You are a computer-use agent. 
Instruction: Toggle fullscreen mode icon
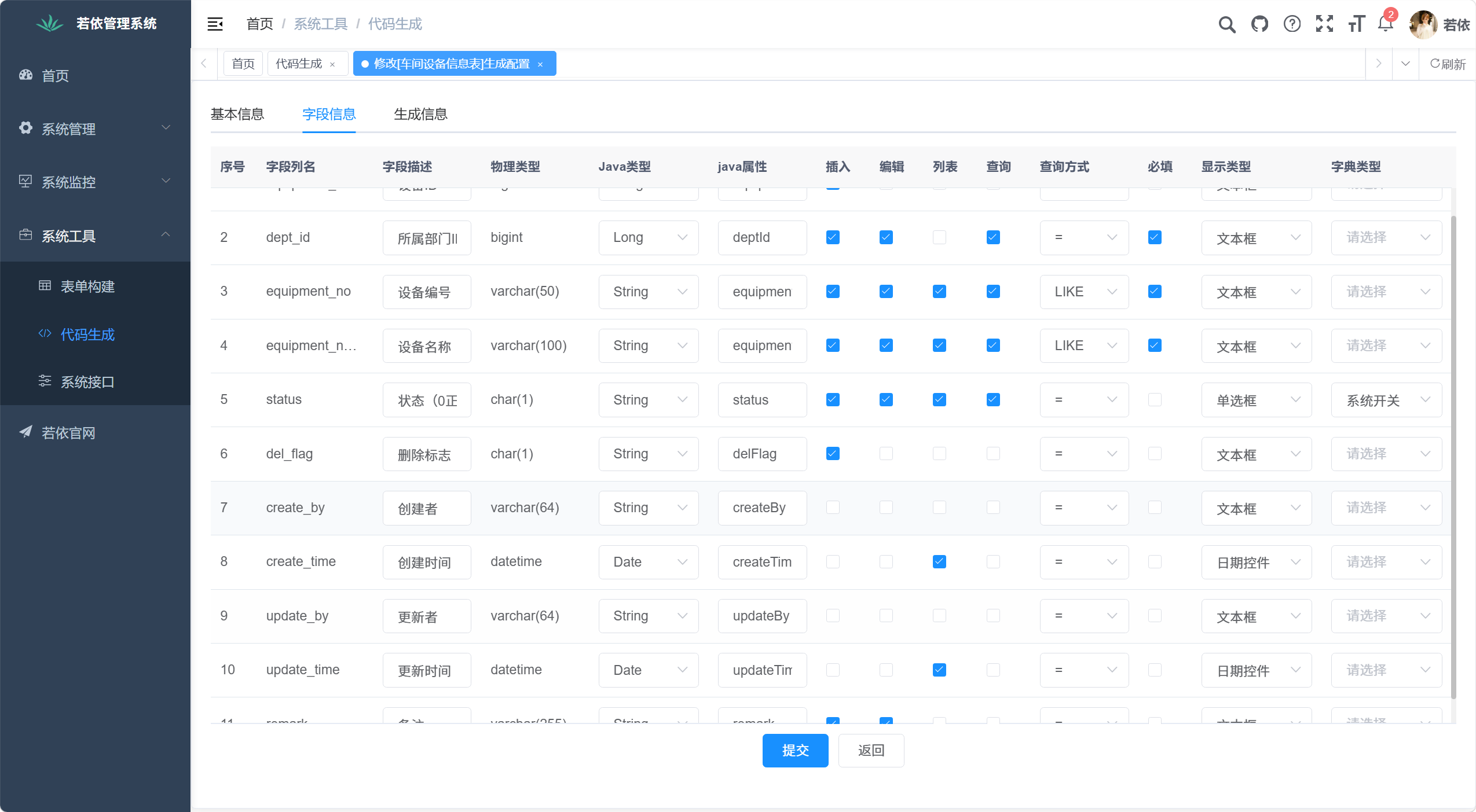(x=1324, y=24)
